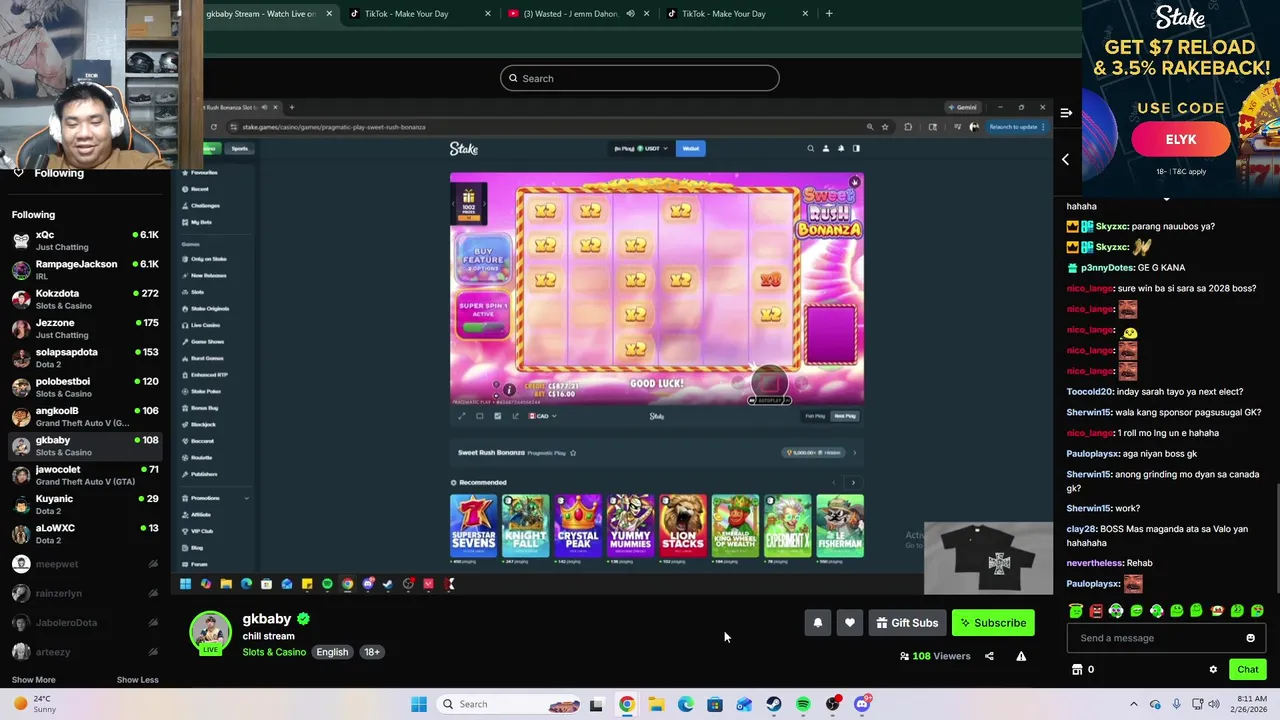Viewport: 1280px width, 720px height.
Task: Open Lion Stacks recommended game thumbnail
Action: click(x=683, y=527)
